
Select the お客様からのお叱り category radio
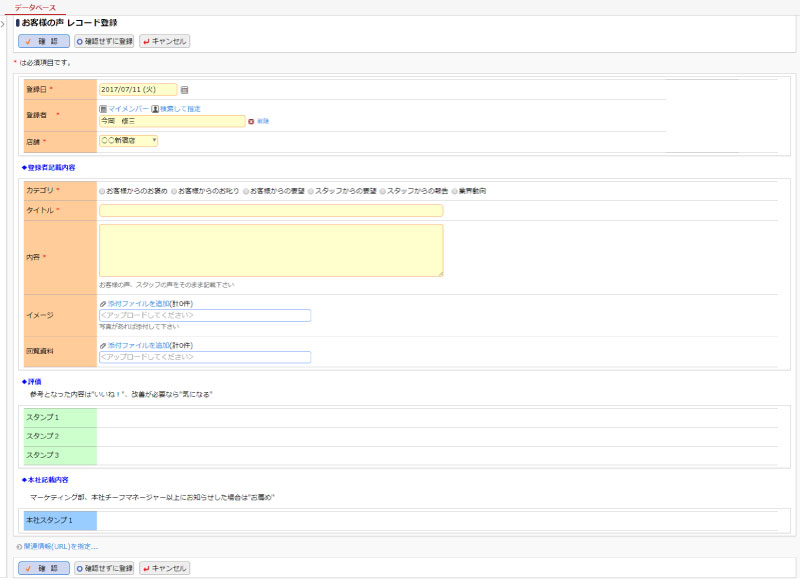174,190
